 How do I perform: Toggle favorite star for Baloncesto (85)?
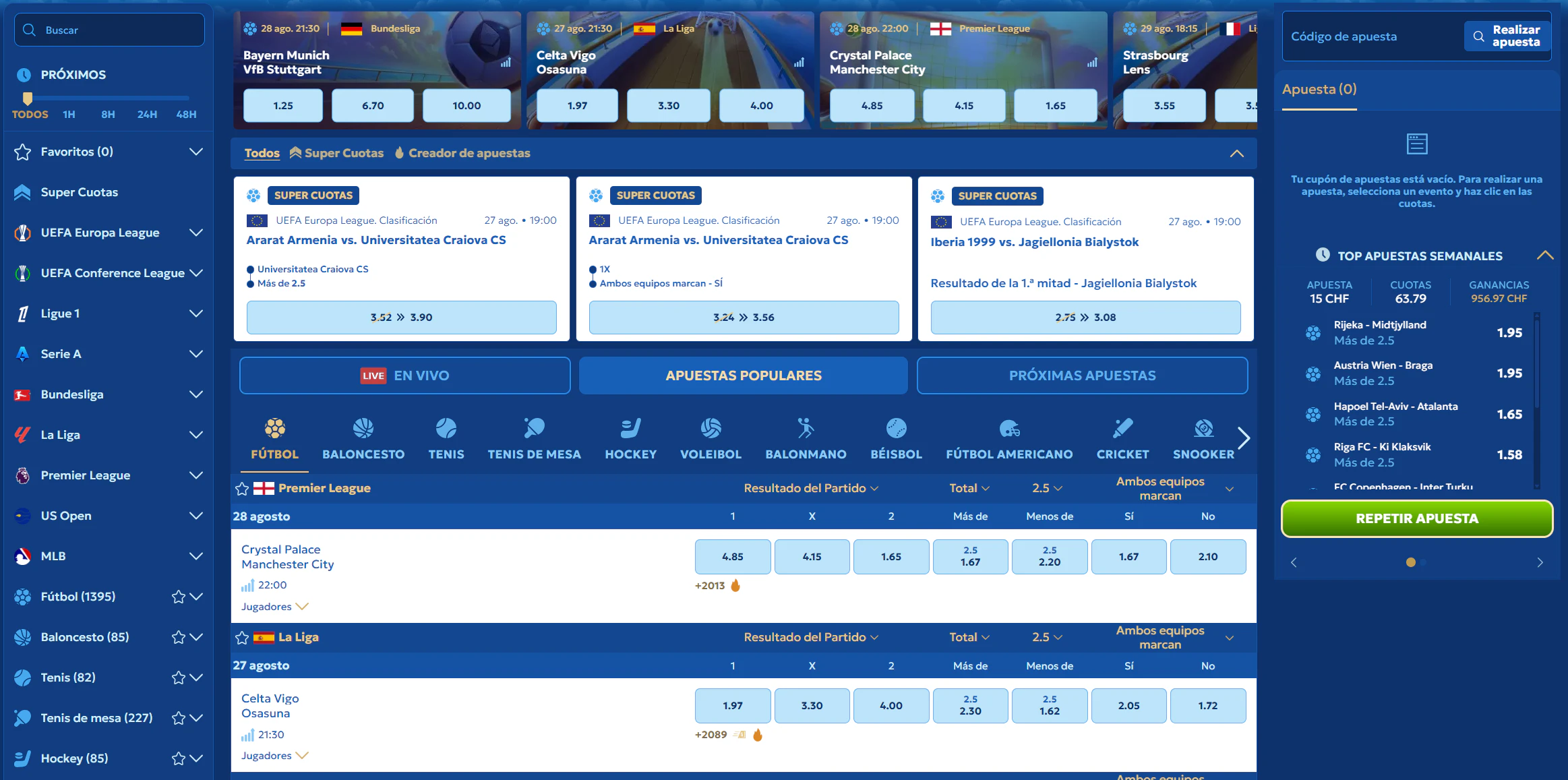(179, 637)
